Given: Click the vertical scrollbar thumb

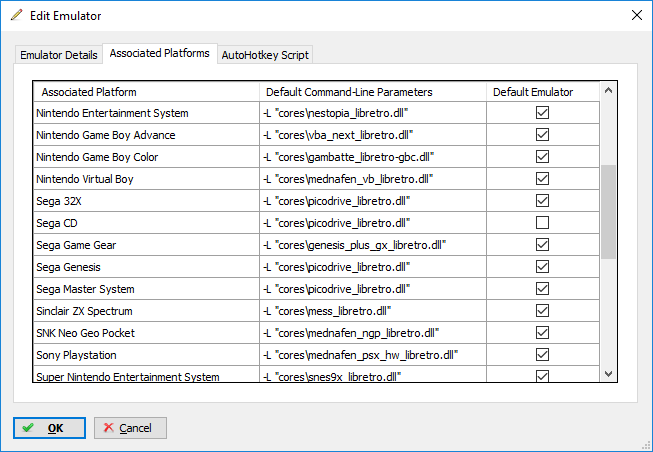Looking at the screenshot, I should [x=608, y=212].
